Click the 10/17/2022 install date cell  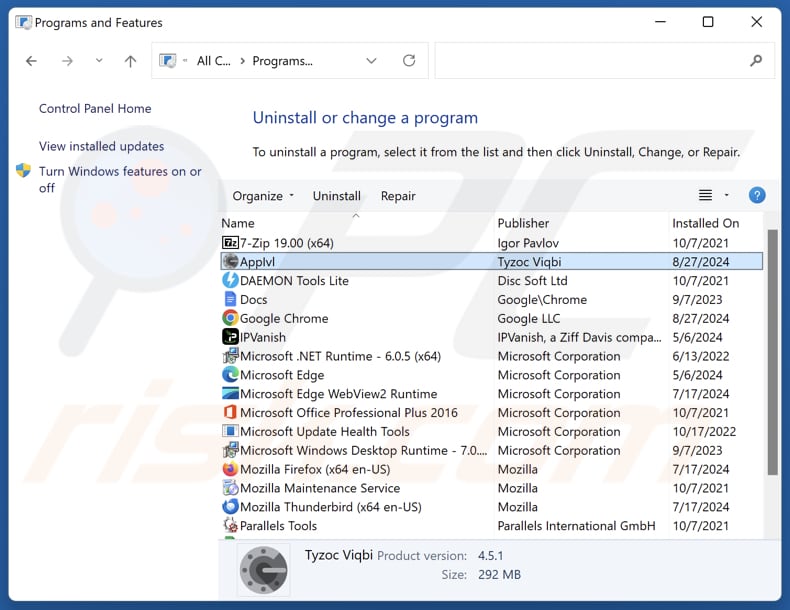704,432
